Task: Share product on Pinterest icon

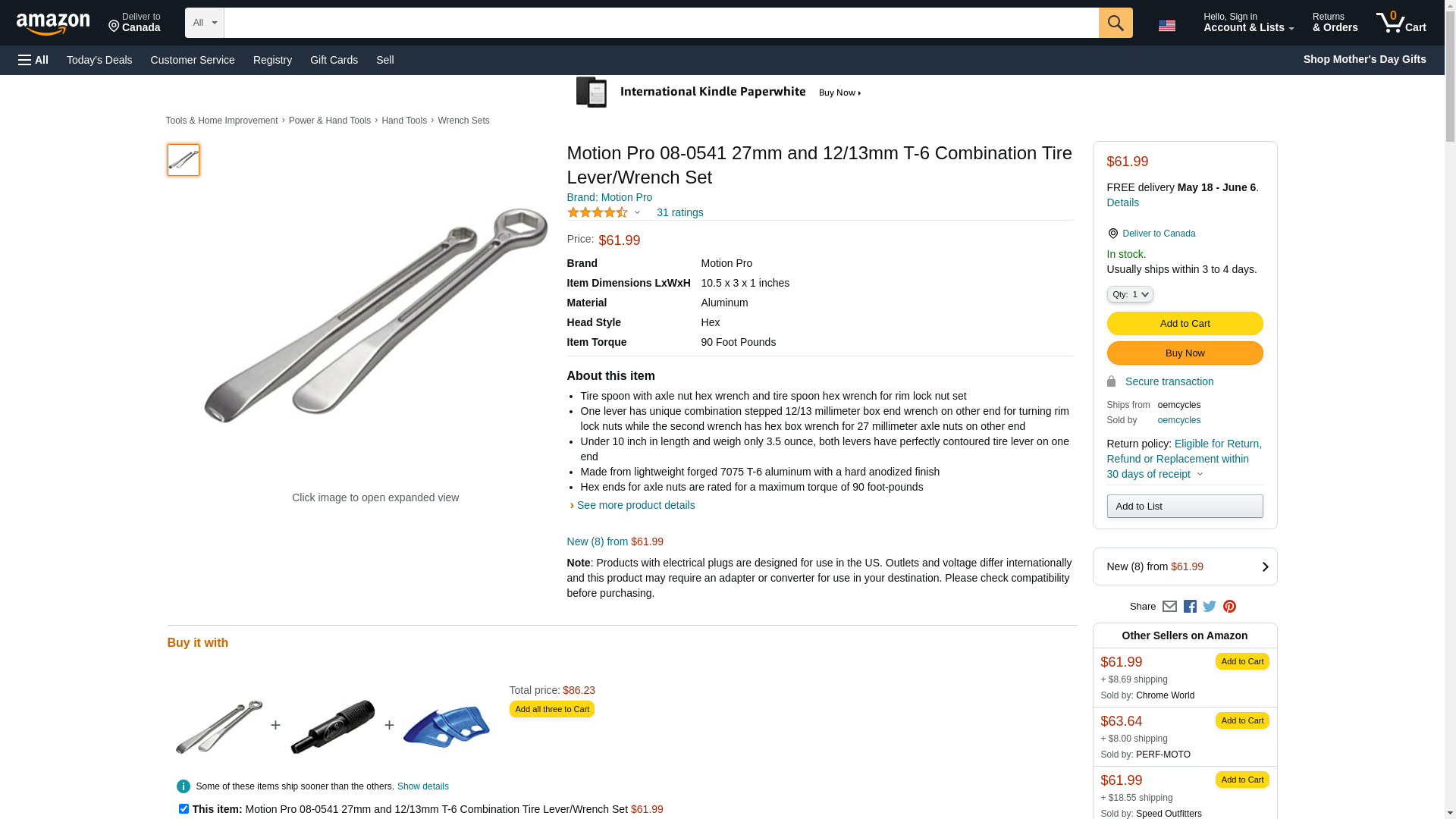Action: point(1229,607)
